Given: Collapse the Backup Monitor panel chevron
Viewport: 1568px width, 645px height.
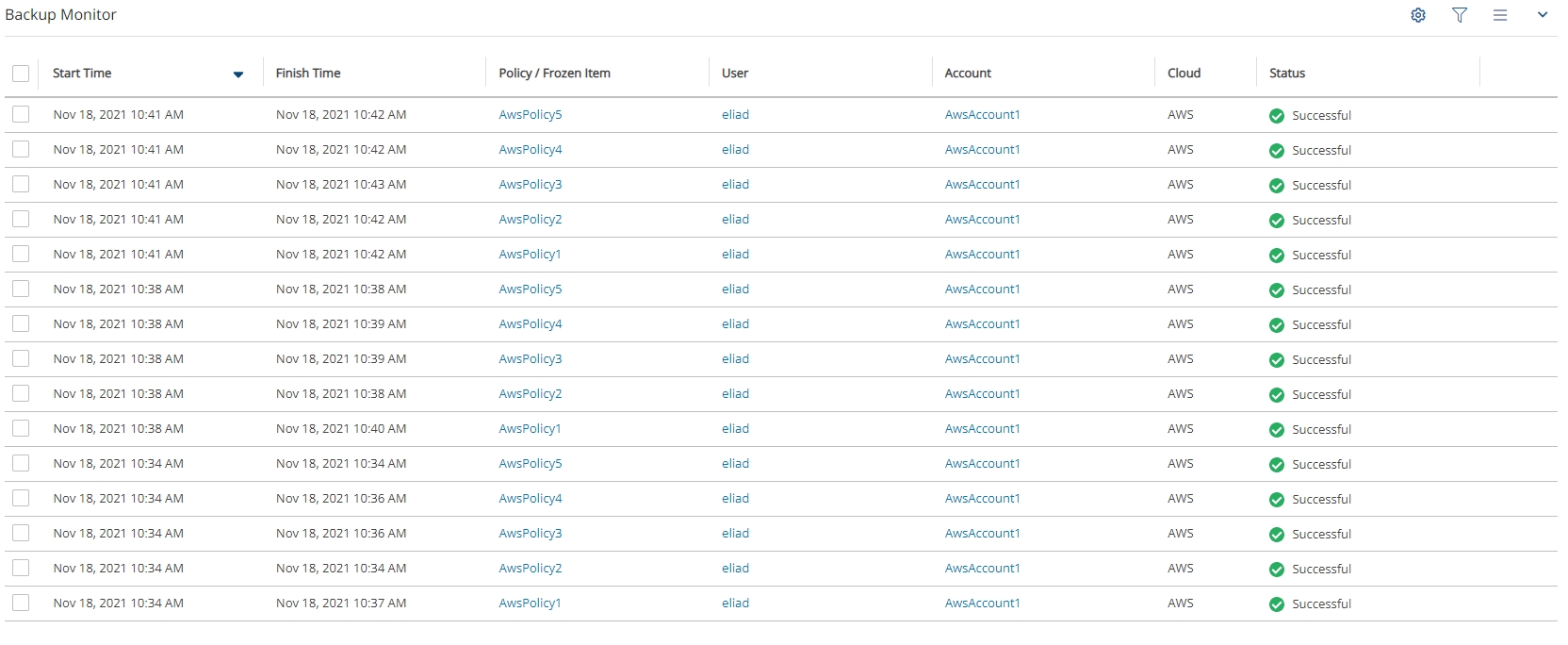Looking at the screenshot, I should point(1543,15).
